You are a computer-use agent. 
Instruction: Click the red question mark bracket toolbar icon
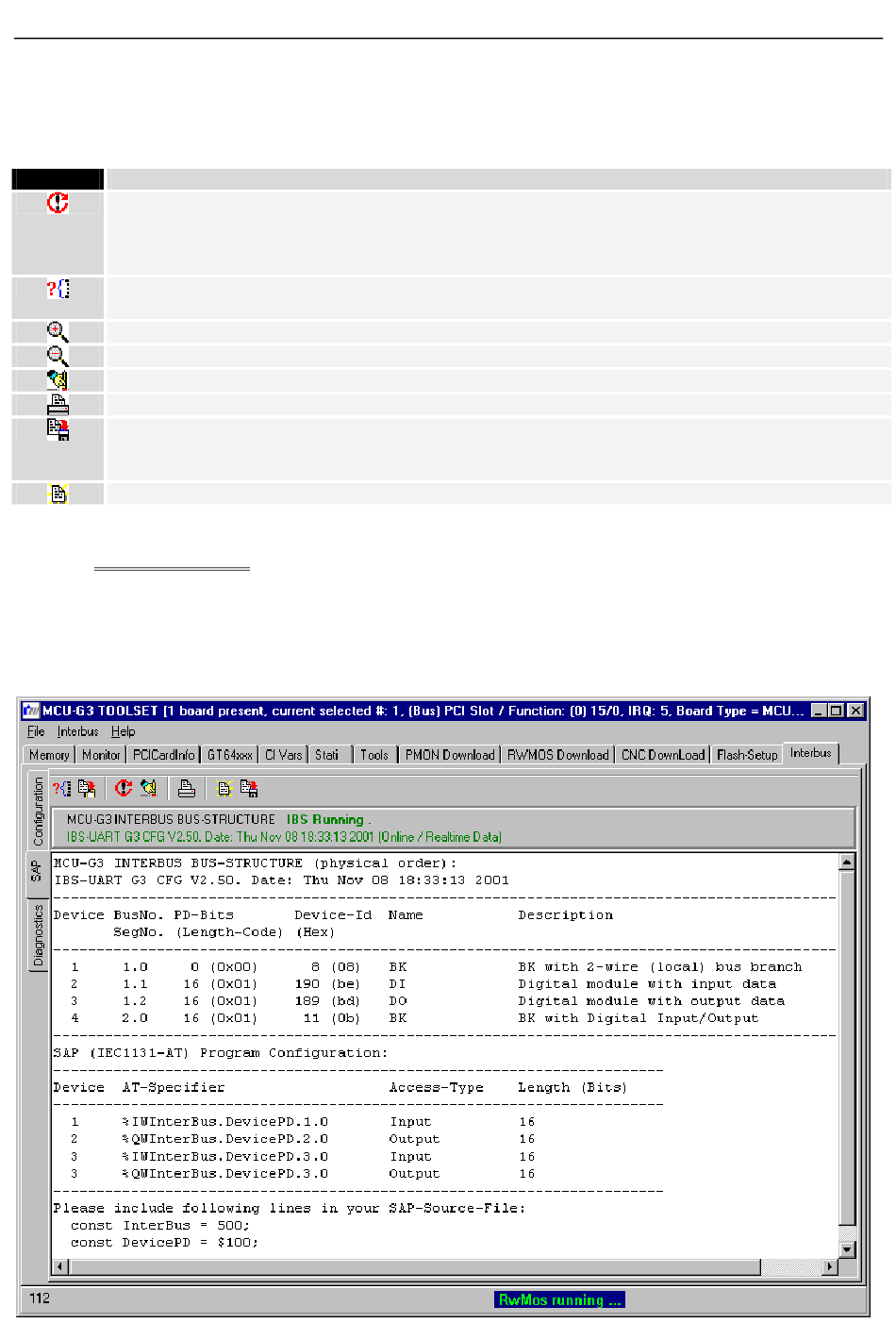[61, 788]
